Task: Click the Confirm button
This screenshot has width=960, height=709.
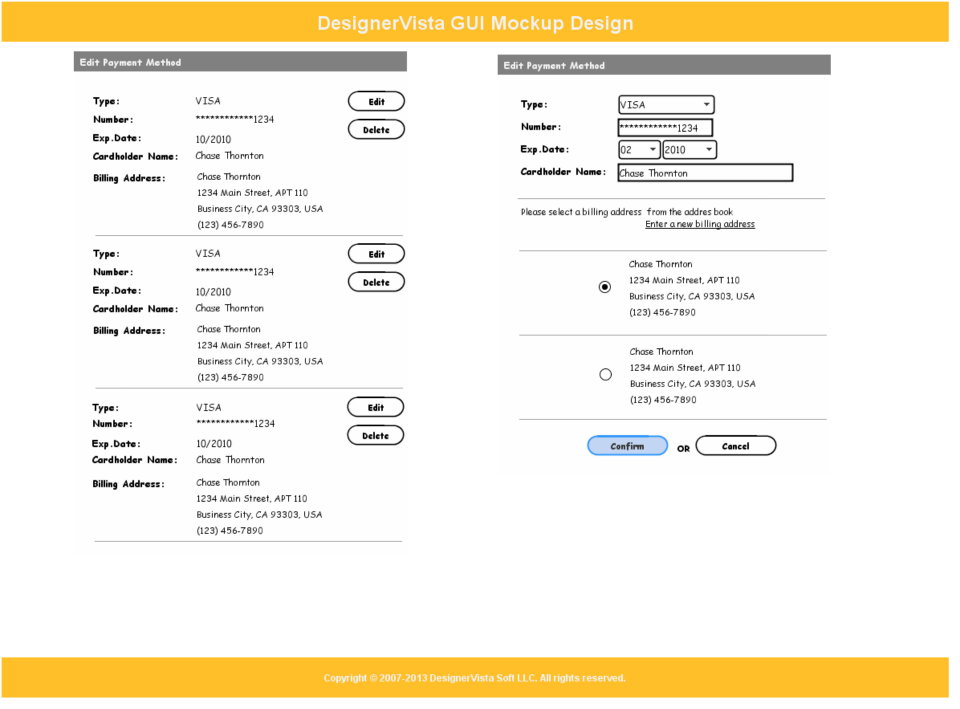Action: click(x=628, y=446)
